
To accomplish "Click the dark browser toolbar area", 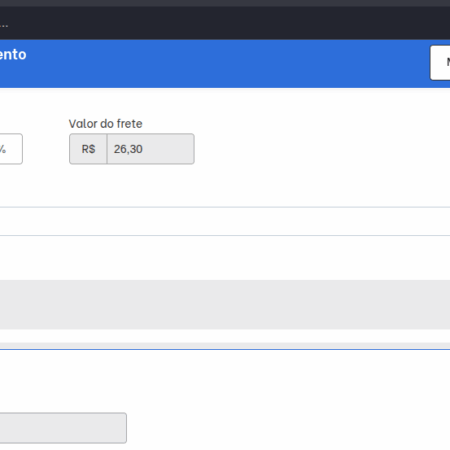I will pos(225,23).
